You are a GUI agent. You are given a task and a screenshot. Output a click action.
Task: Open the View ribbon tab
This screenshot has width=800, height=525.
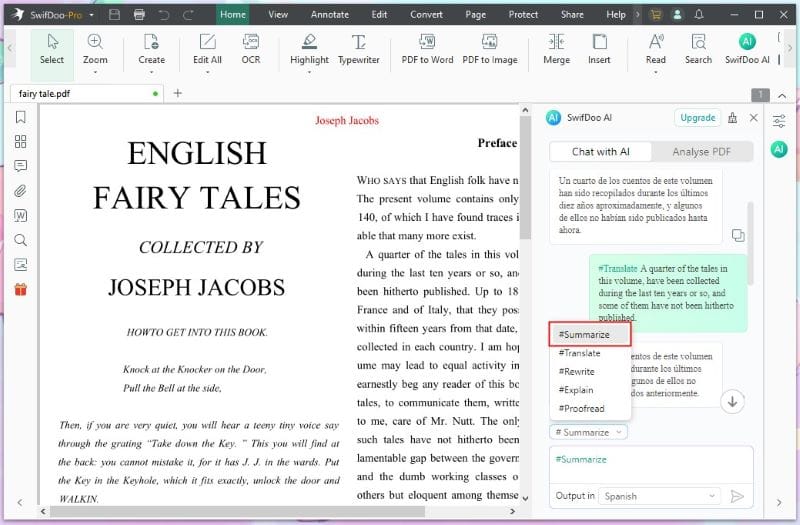pyautogui.click(x=278, y=15)
